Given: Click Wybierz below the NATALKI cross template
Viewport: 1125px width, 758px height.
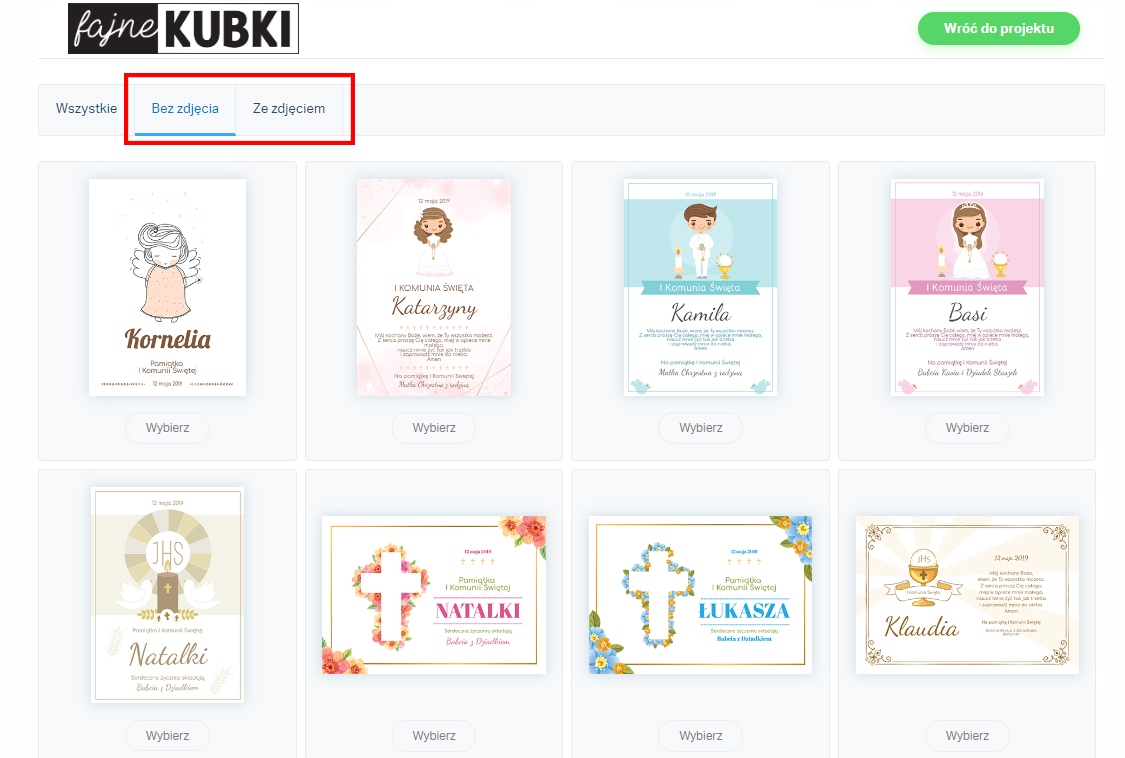Looking at the screenshot, I should tap(434, 736).
